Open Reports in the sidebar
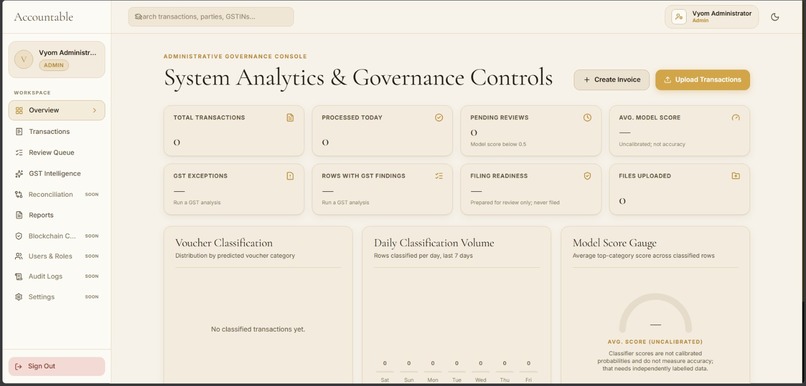The image size is (806, 386). tap(57, 215)
